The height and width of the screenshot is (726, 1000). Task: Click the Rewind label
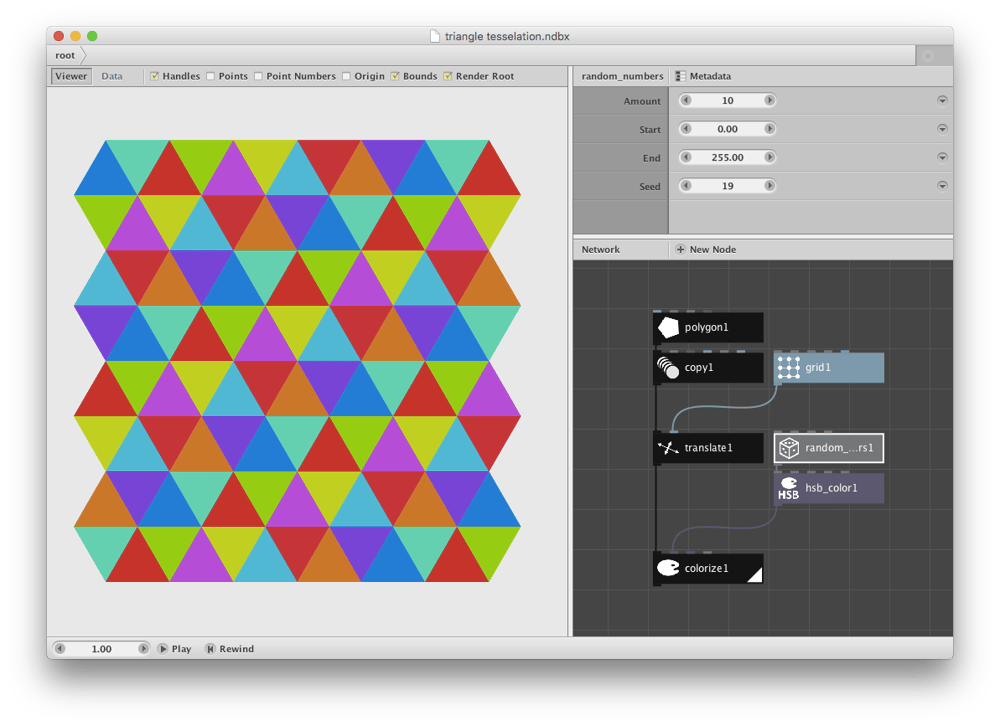click(x=237, y=649)
